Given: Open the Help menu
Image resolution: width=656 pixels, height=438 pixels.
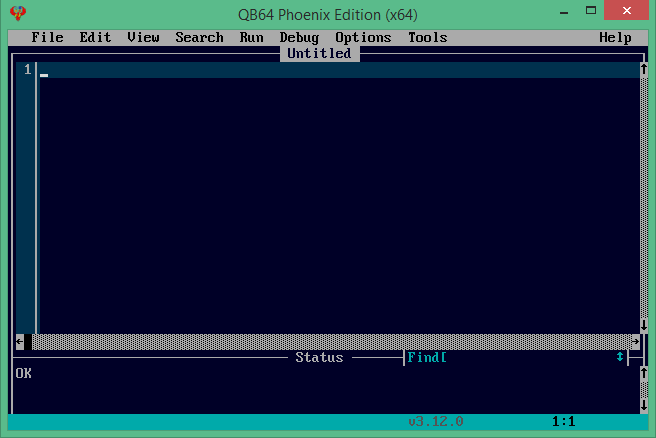Looking at the screenshot, I should pos(615,37).
